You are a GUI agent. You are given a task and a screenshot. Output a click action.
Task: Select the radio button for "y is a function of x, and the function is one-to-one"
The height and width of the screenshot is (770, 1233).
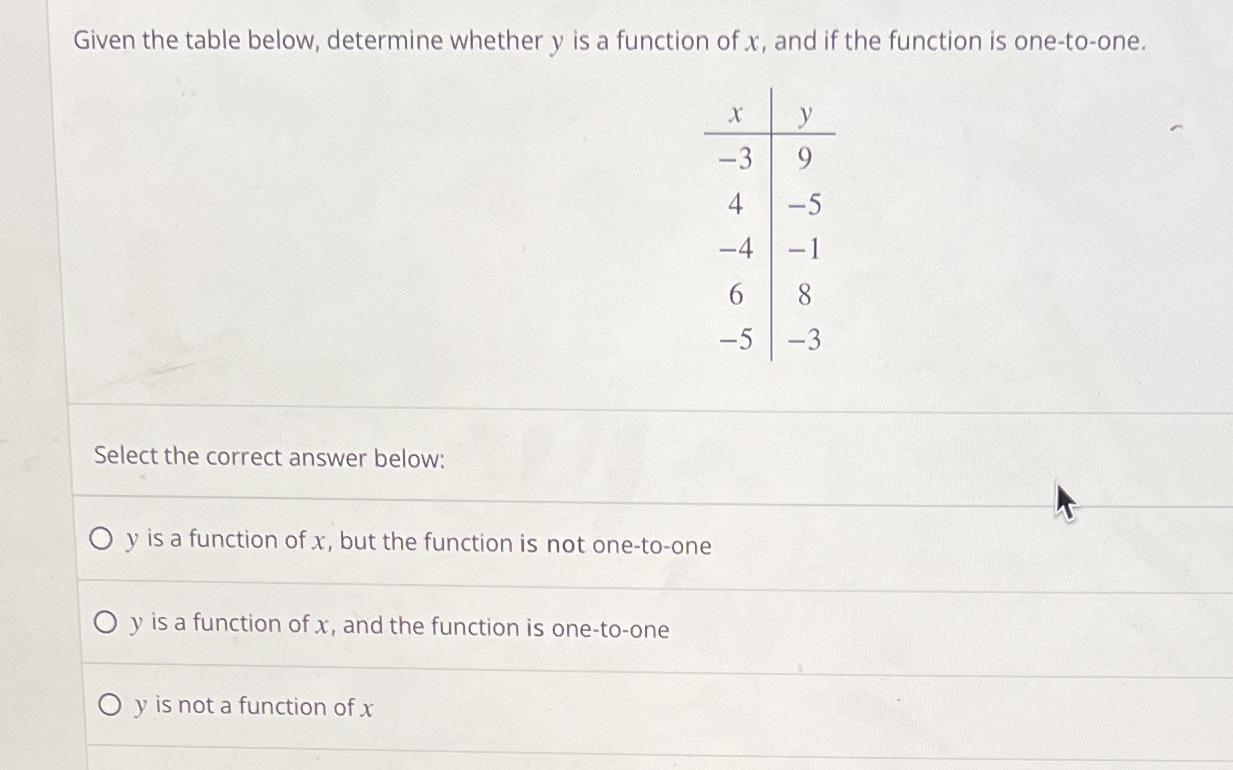coord(106,622)
